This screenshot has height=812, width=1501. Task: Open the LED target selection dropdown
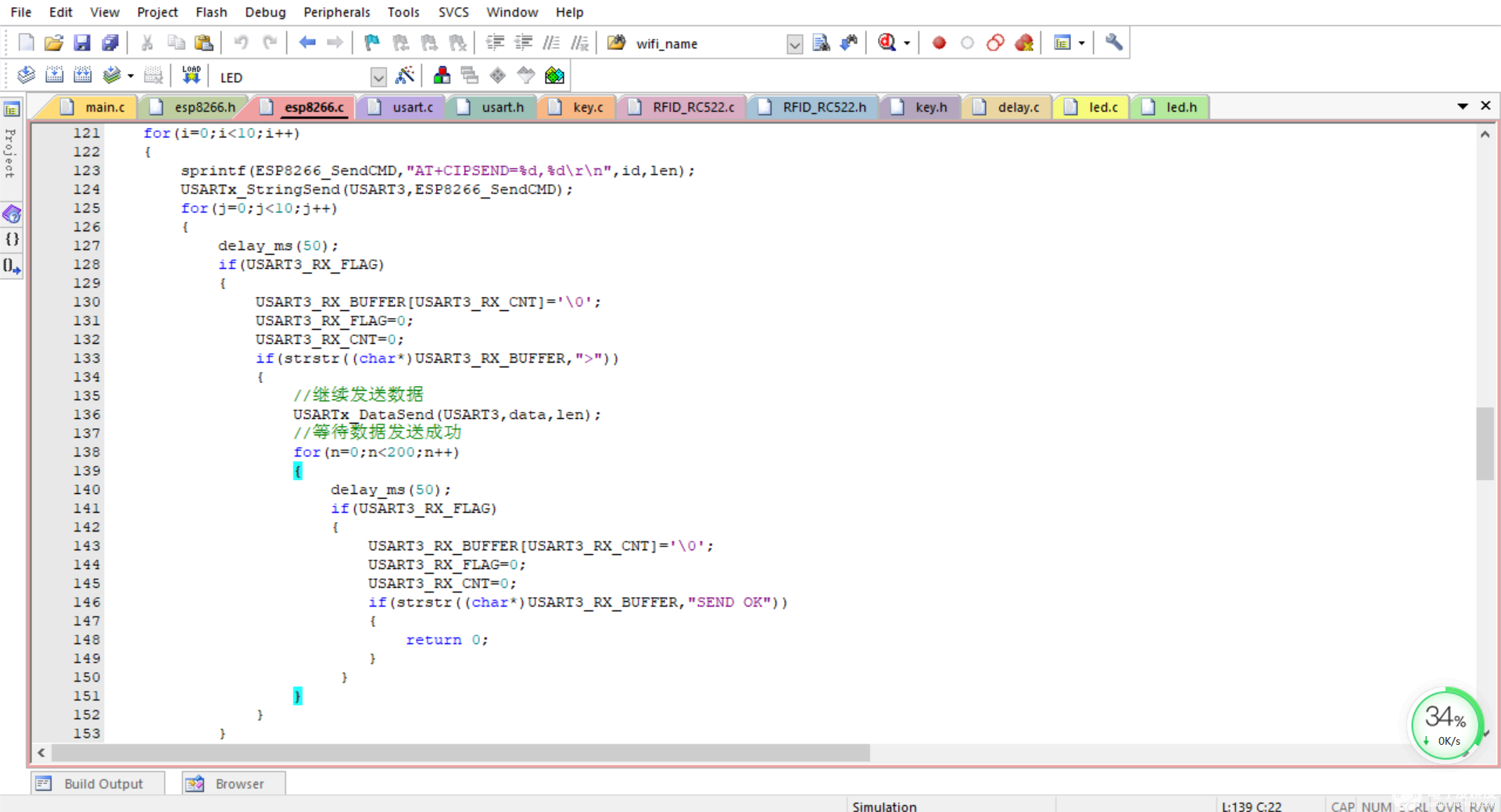378,77
